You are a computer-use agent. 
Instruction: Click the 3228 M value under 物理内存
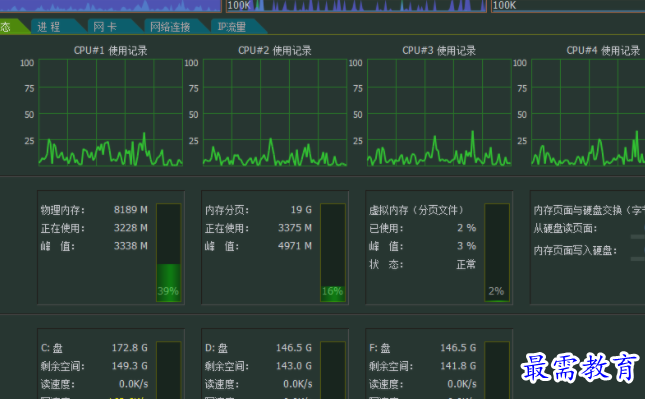click(x=131, y=228)
